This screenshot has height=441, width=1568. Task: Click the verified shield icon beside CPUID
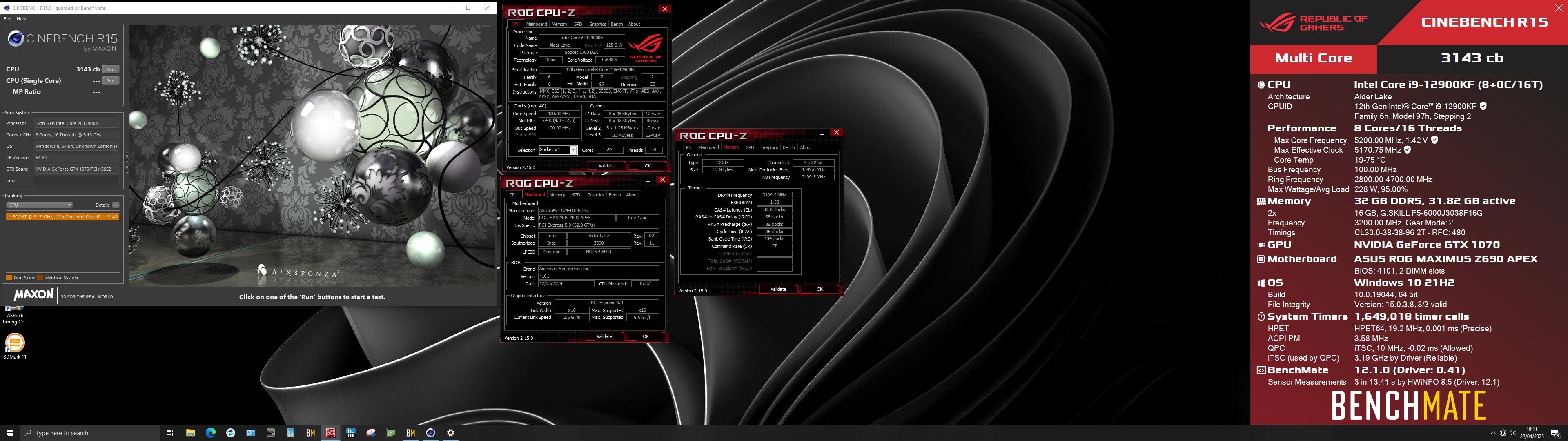(x=1483, y=106)
